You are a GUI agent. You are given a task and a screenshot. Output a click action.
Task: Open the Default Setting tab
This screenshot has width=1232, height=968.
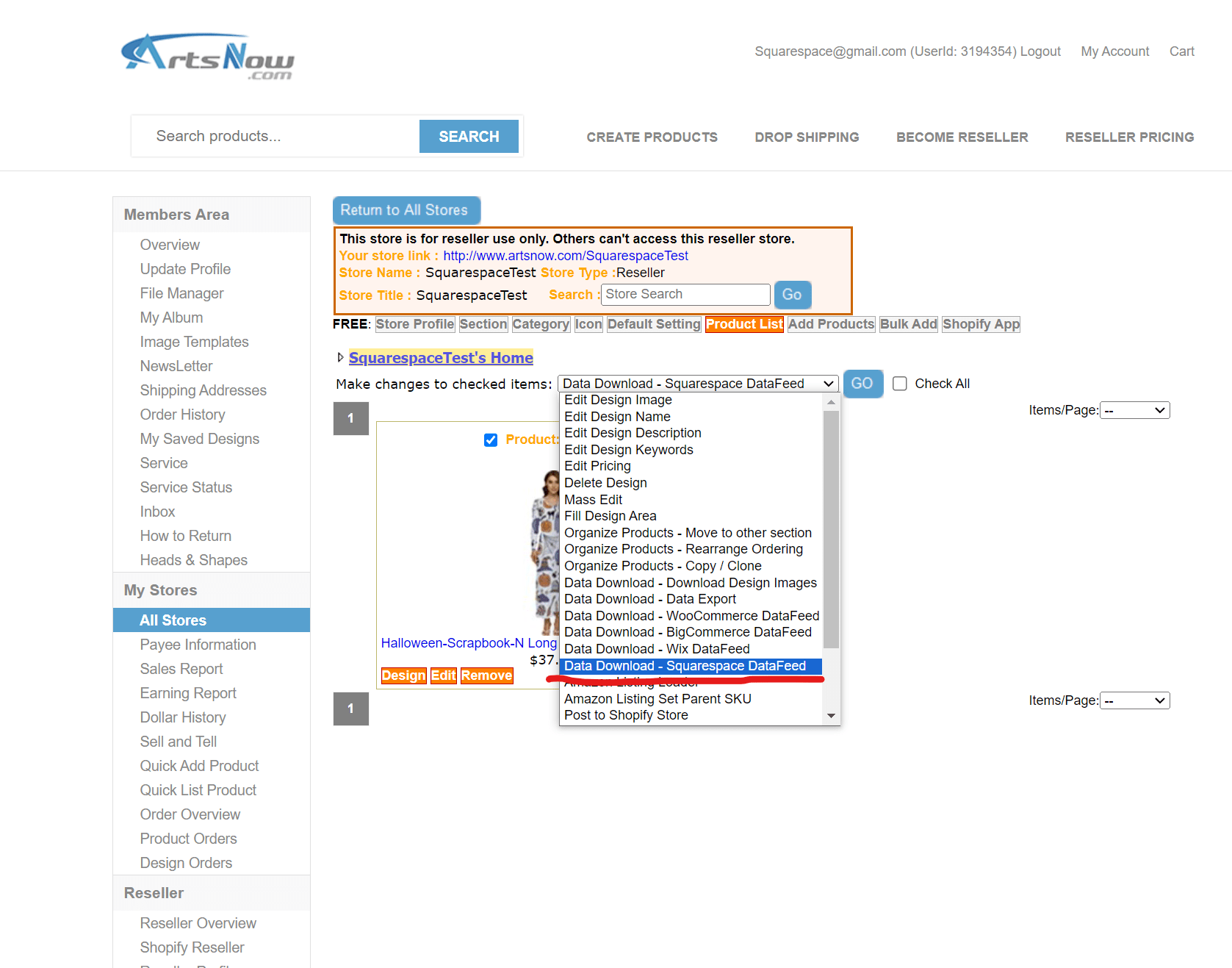click(x=654, y=324)
